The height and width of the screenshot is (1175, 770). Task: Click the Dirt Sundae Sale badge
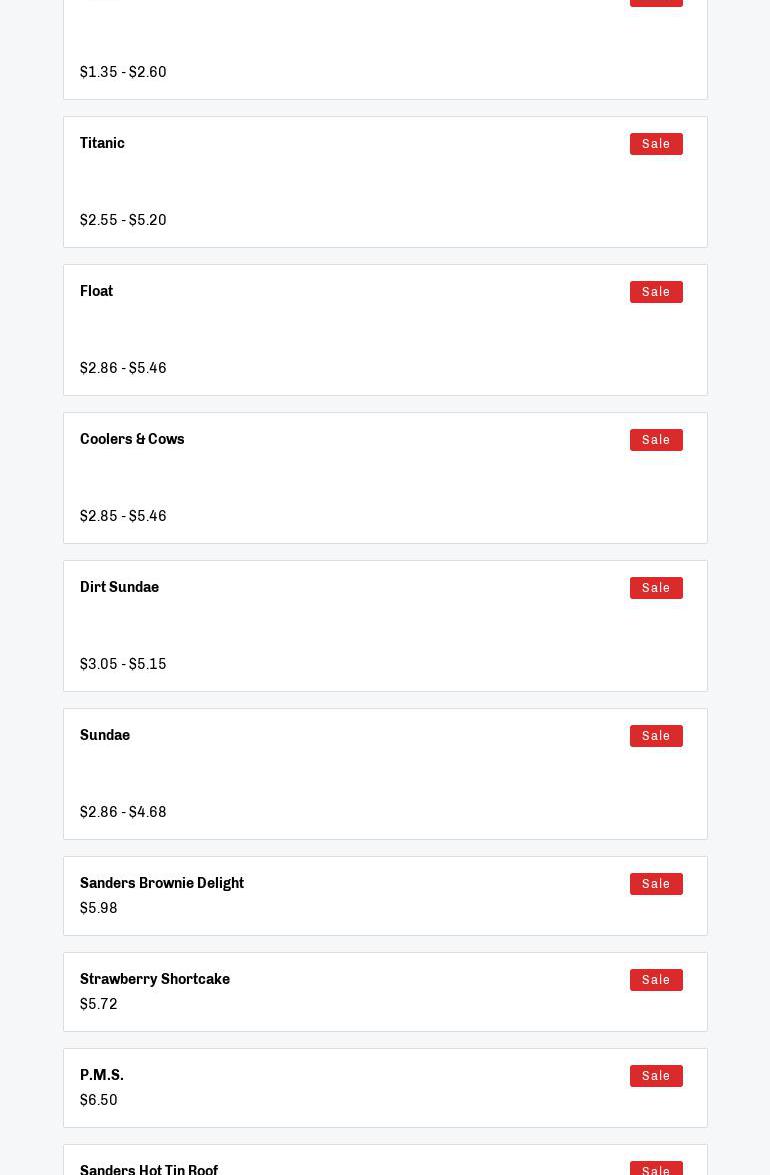coord(656,588)
